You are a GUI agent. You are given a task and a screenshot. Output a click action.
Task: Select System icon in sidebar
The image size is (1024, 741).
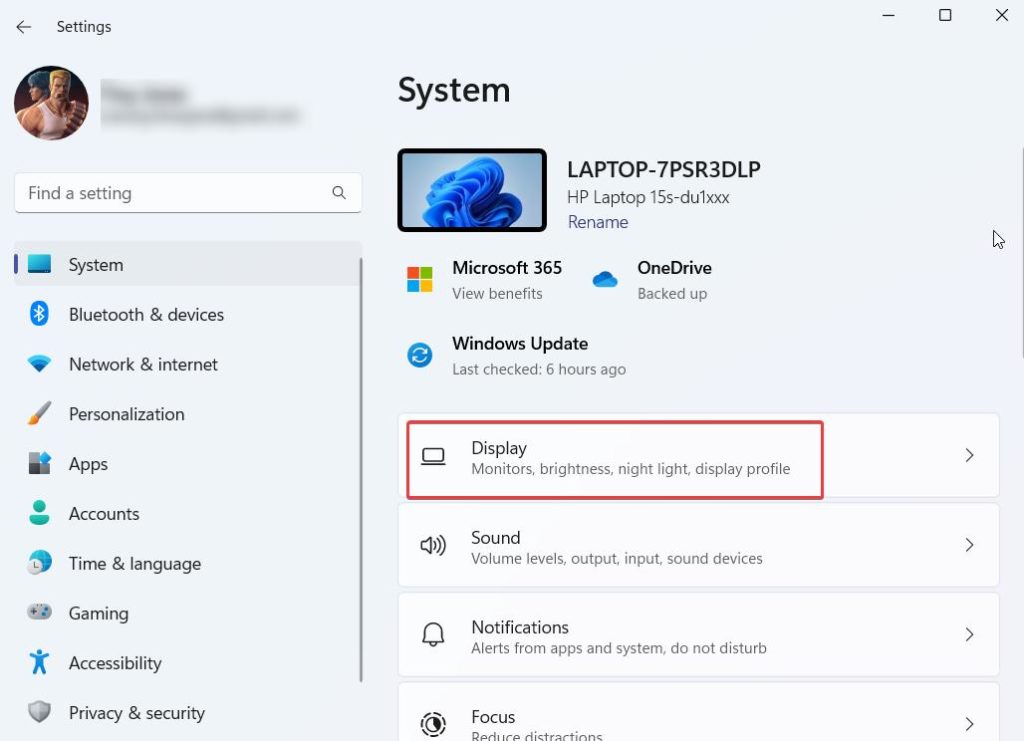39,264
